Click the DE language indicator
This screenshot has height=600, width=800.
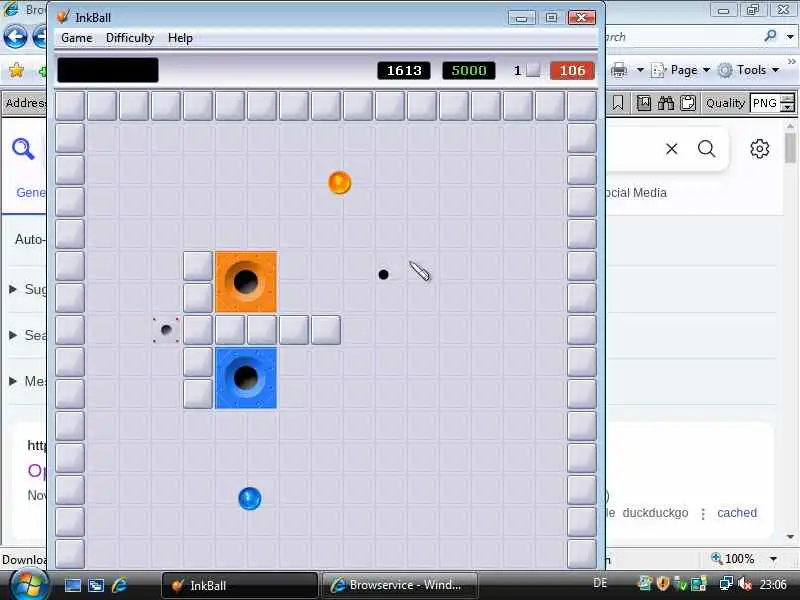click(x=600, y=583)
